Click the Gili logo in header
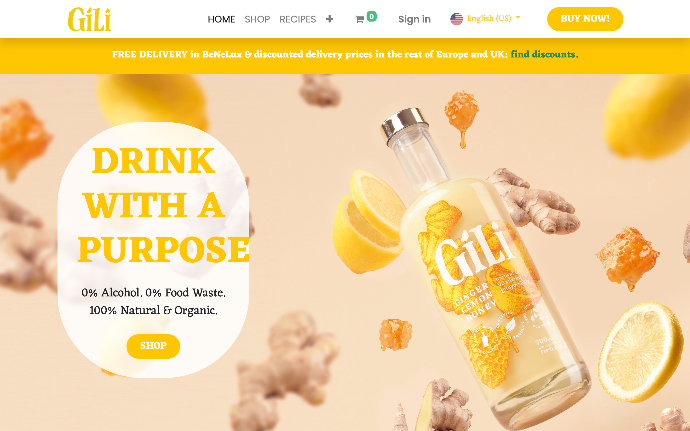Viewport: 690px width, 431px height. point(89,19)
